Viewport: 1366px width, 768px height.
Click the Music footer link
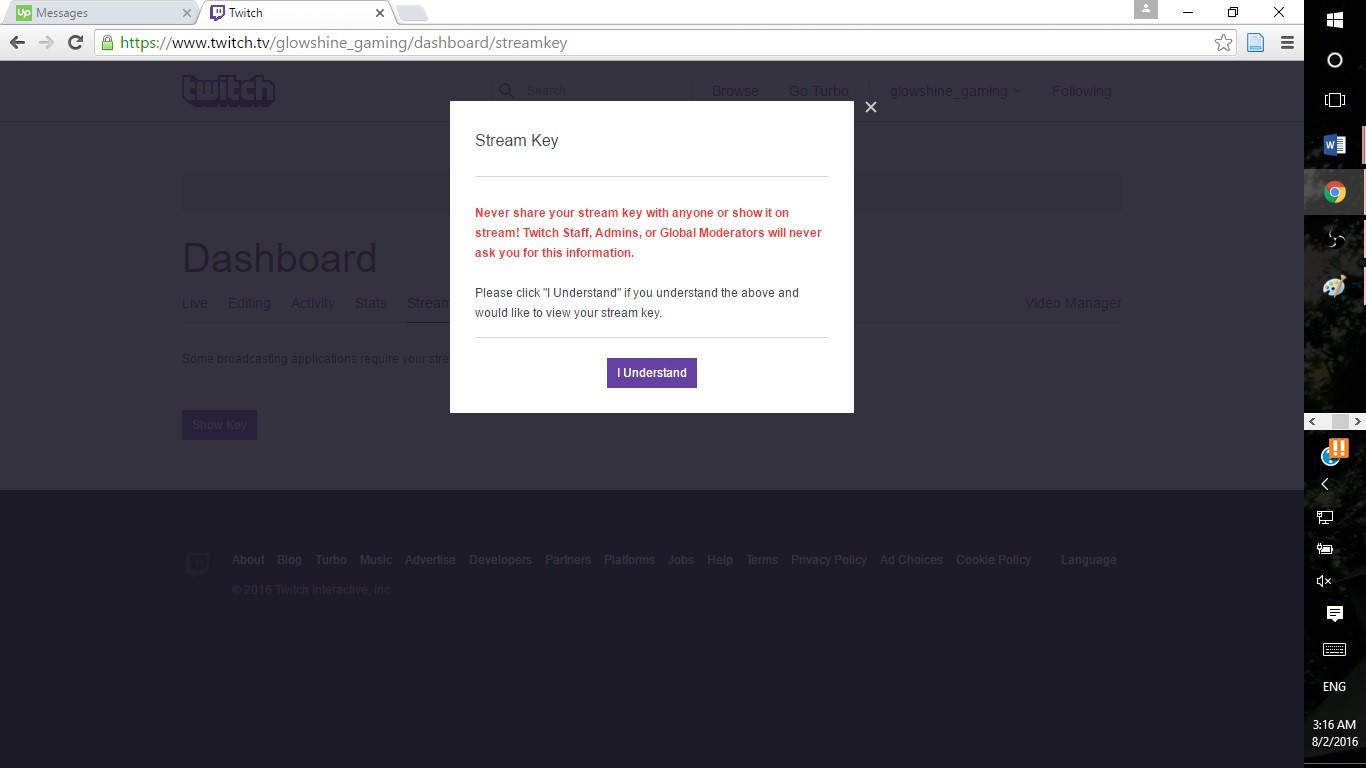[376, 560]
